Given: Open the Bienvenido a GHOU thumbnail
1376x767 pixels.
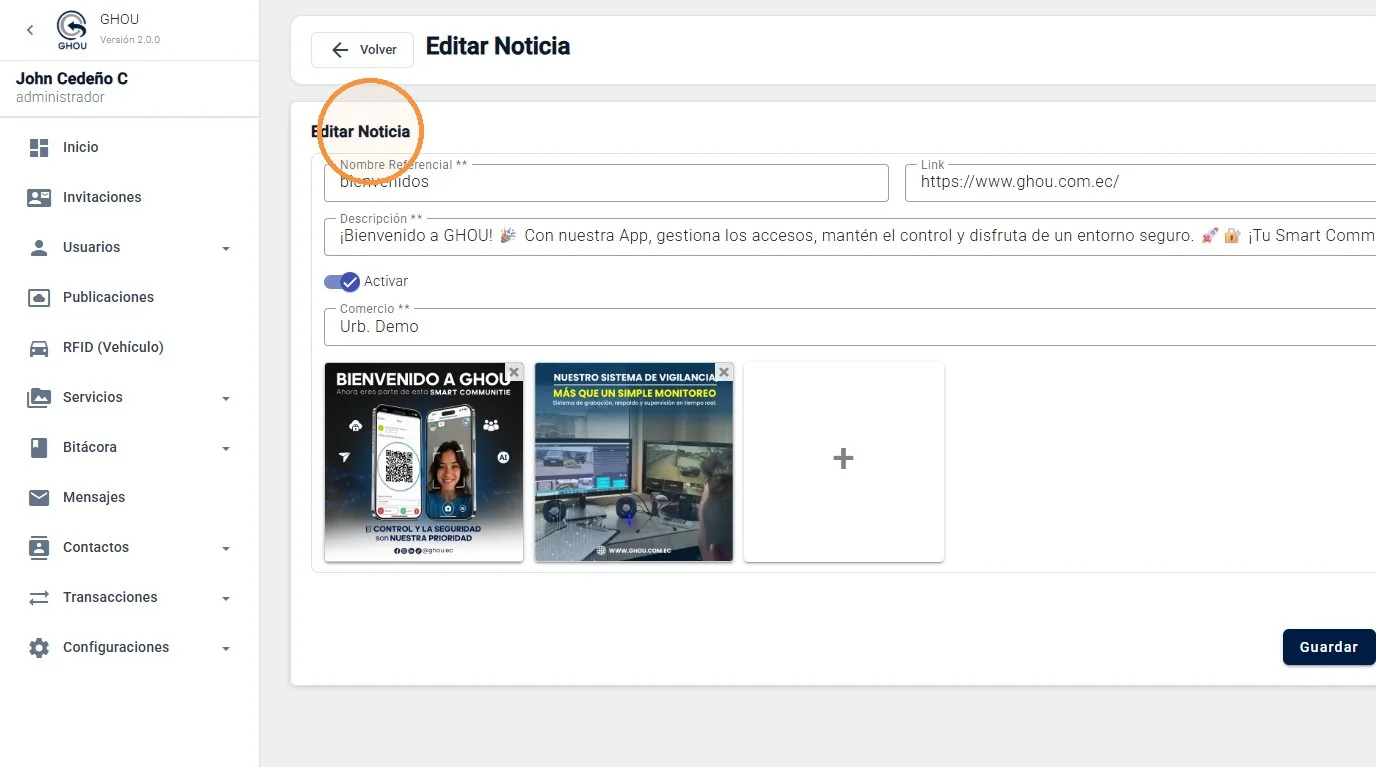Looking at the screenshot, I should (x=424, y=462).
